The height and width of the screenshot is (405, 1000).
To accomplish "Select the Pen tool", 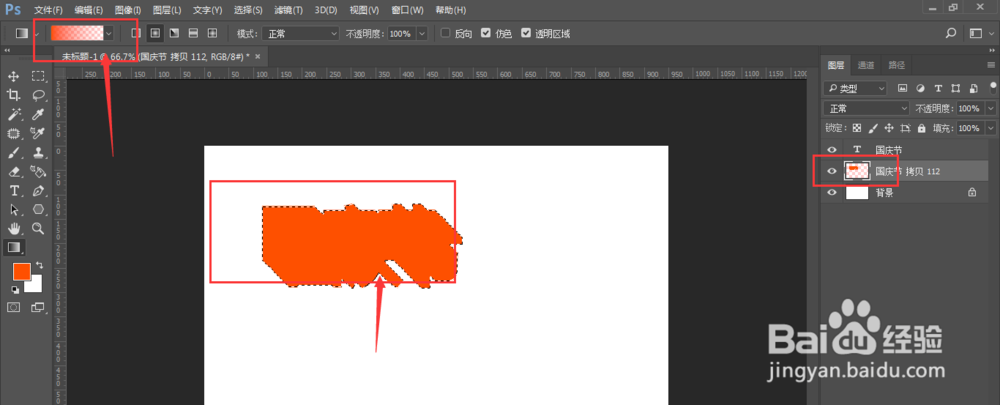I will click(x=38, y=191).
